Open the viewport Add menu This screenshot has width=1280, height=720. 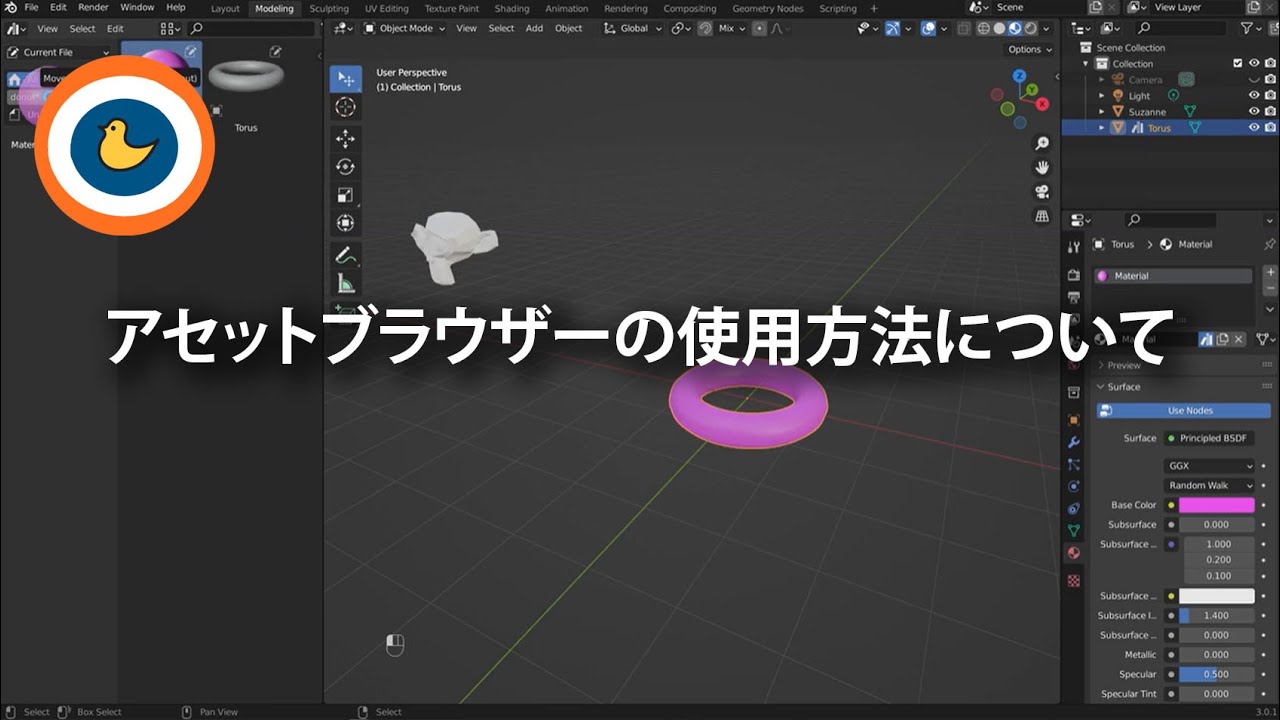(535, 28)
